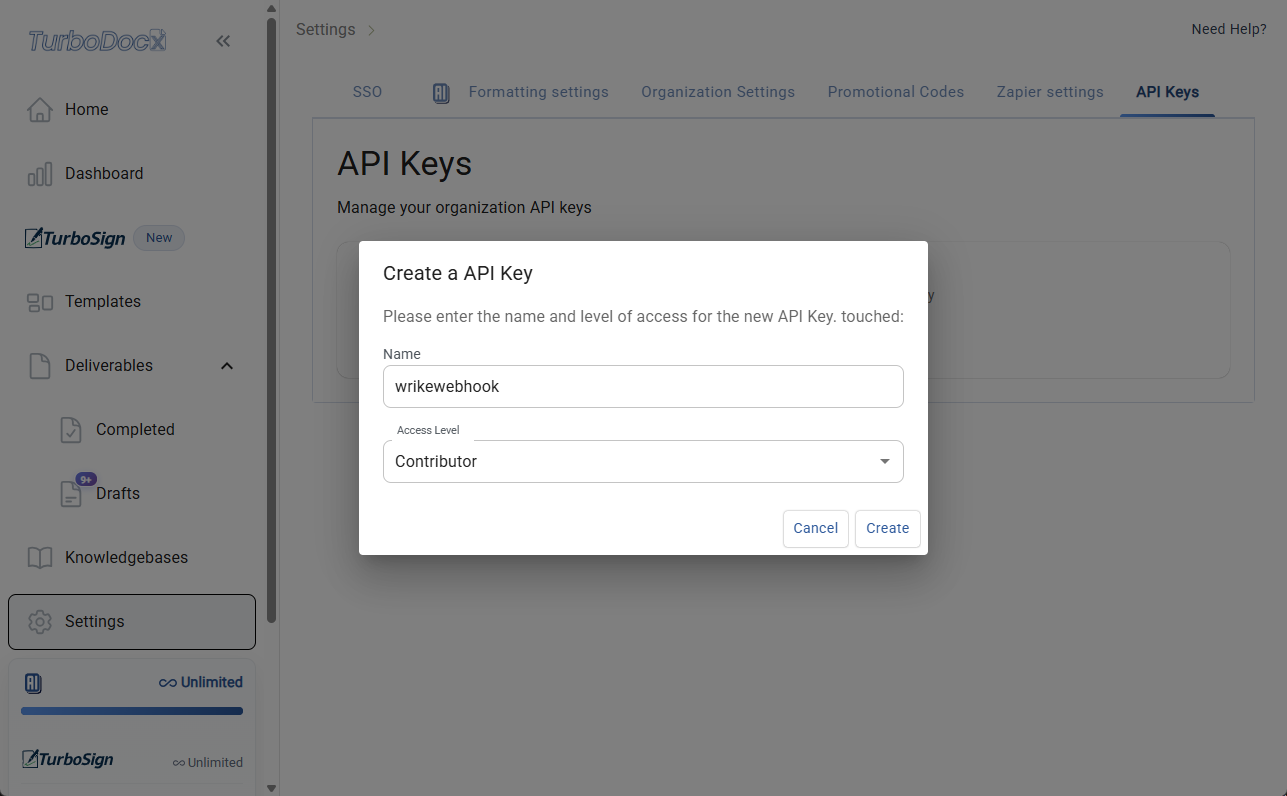The height and width of the screenshot is (796, 1287).
Task: Create the new API key
Action: [x=887, y=528]
